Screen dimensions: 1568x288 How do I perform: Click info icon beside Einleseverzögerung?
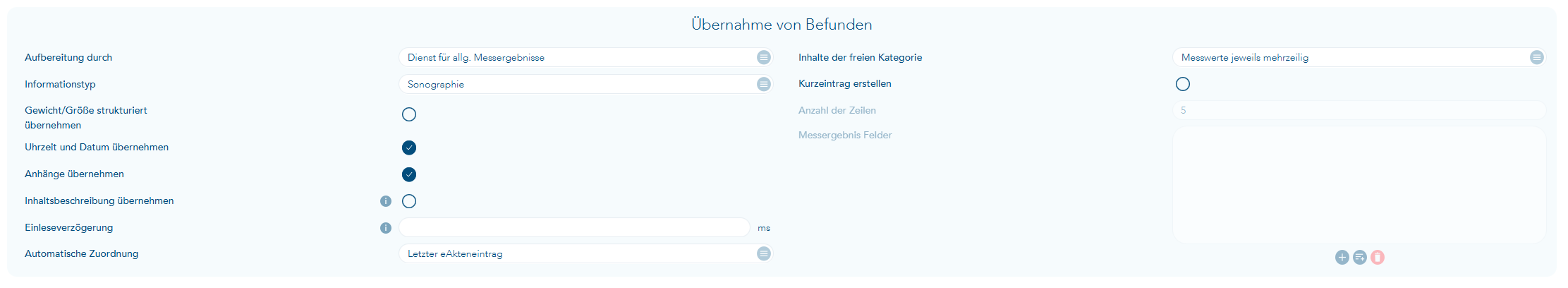386,228
